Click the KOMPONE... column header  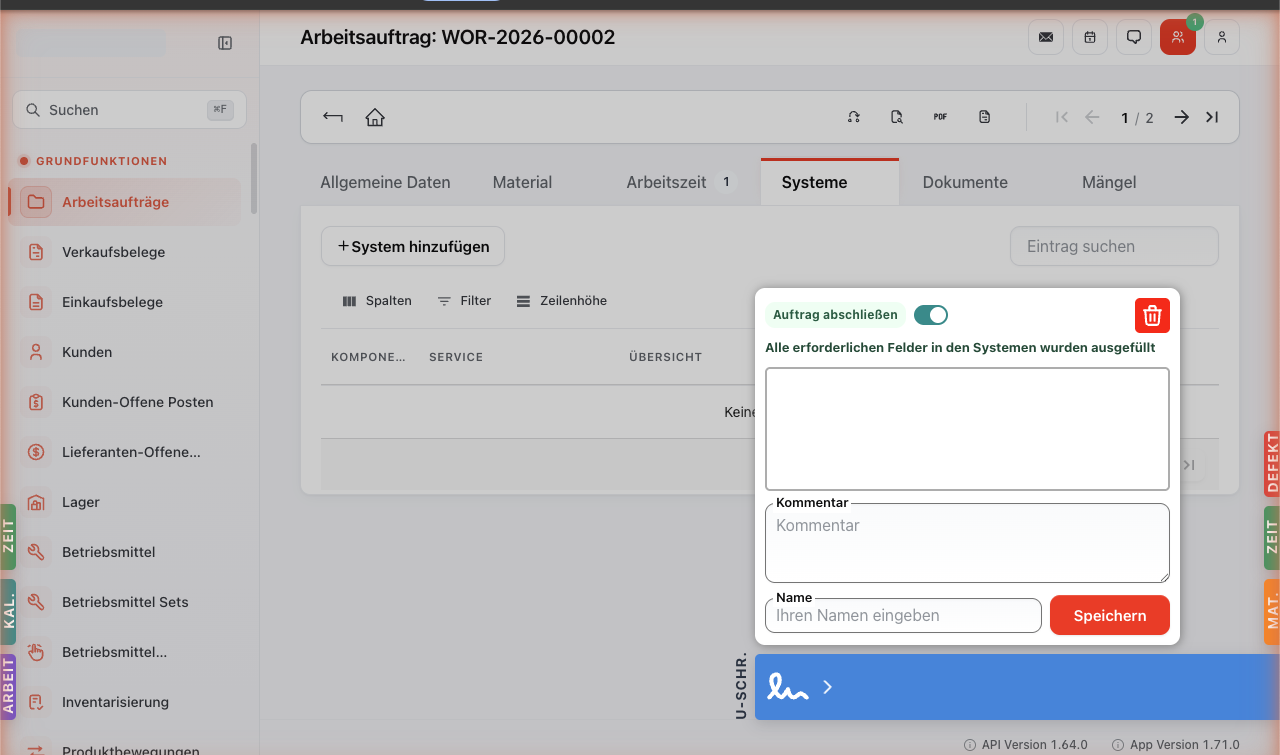(369, 357)
